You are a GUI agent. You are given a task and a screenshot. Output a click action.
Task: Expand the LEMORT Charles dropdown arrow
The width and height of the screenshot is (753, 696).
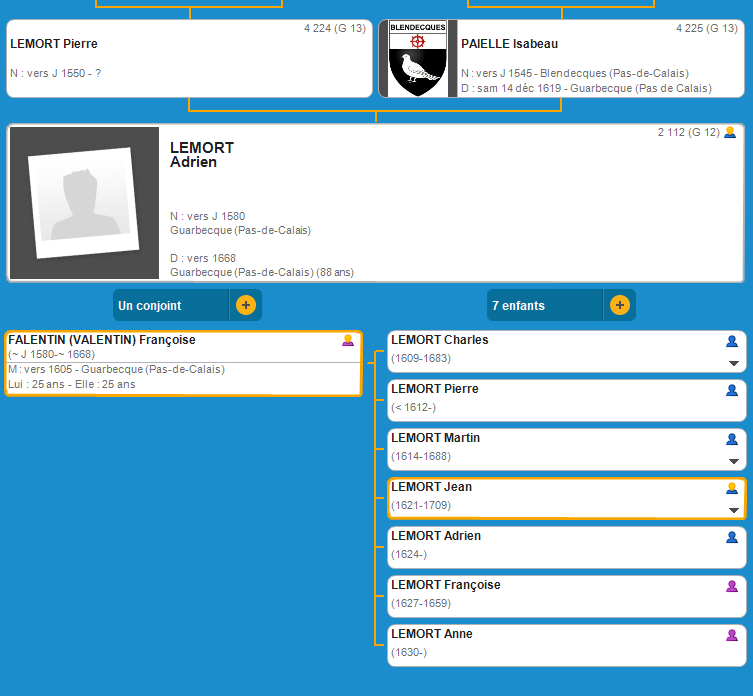(733, 363)
